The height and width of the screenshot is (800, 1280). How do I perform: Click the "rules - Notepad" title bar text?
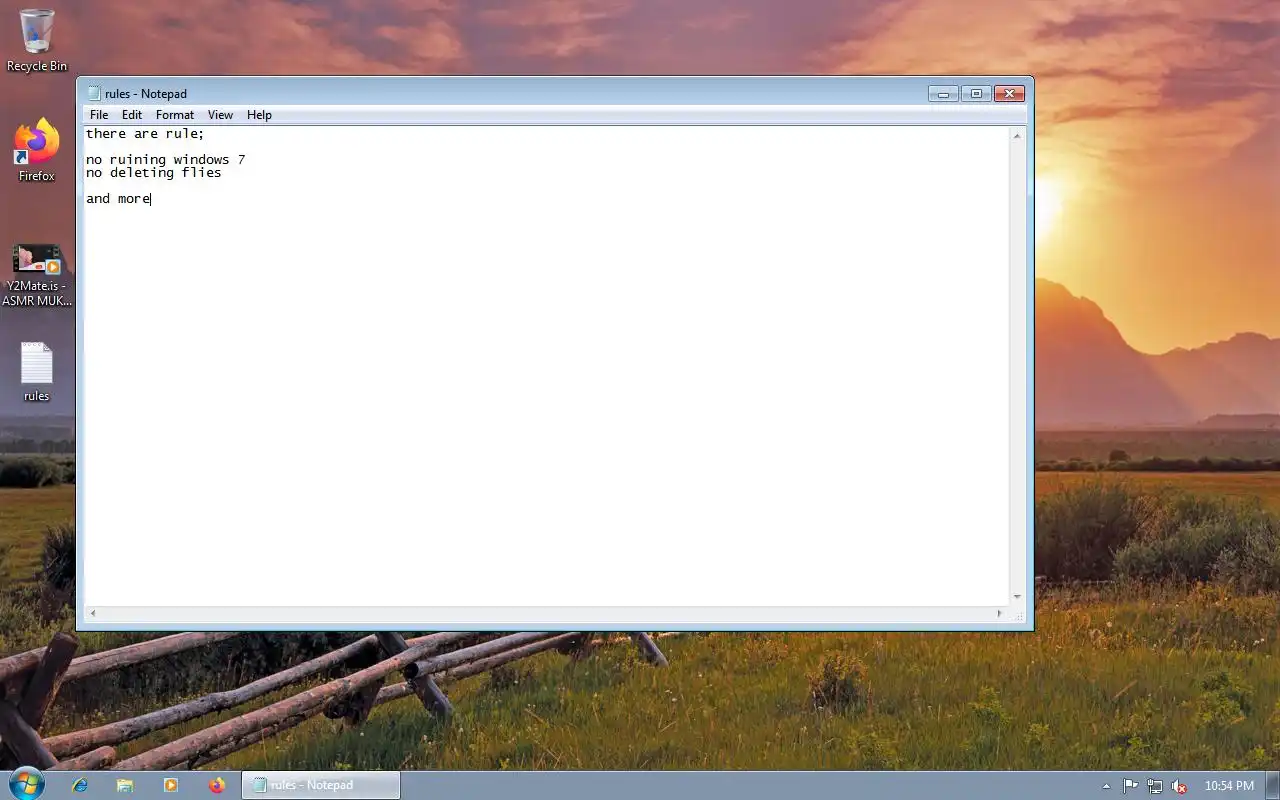point(146,94)
